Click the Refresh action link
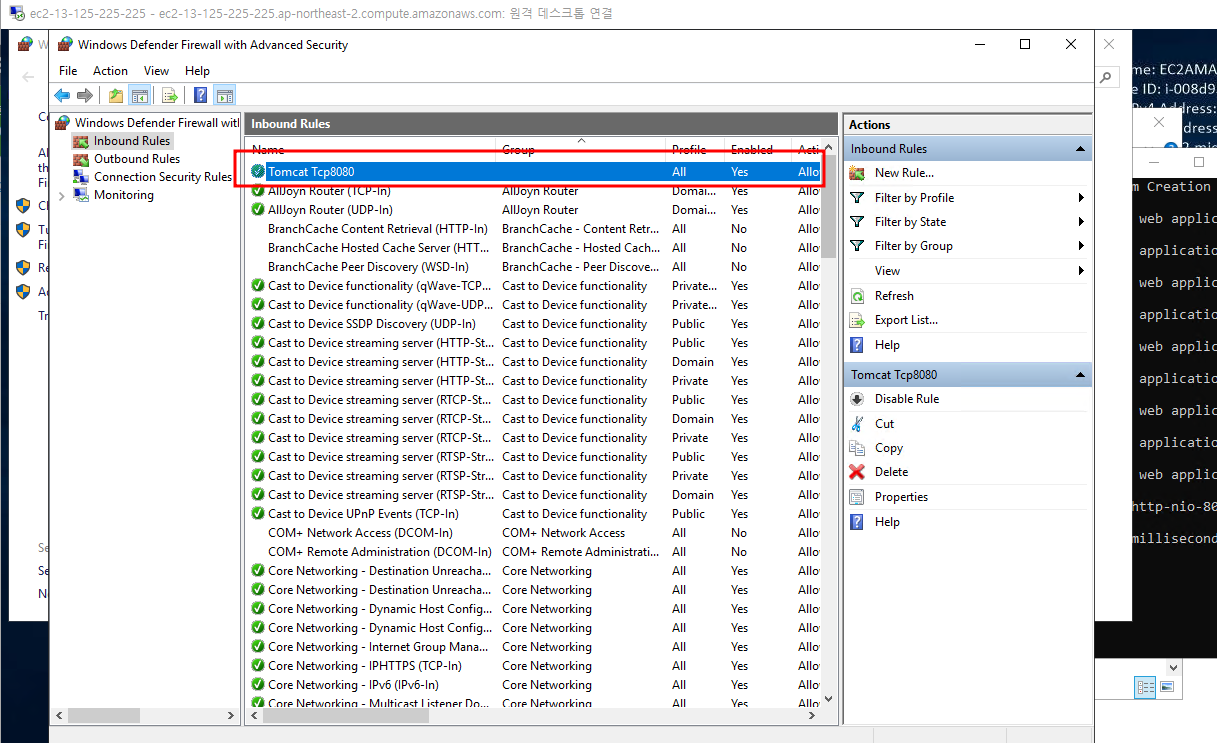Viewport: 1217px width, 743px height. pos(894,296)
